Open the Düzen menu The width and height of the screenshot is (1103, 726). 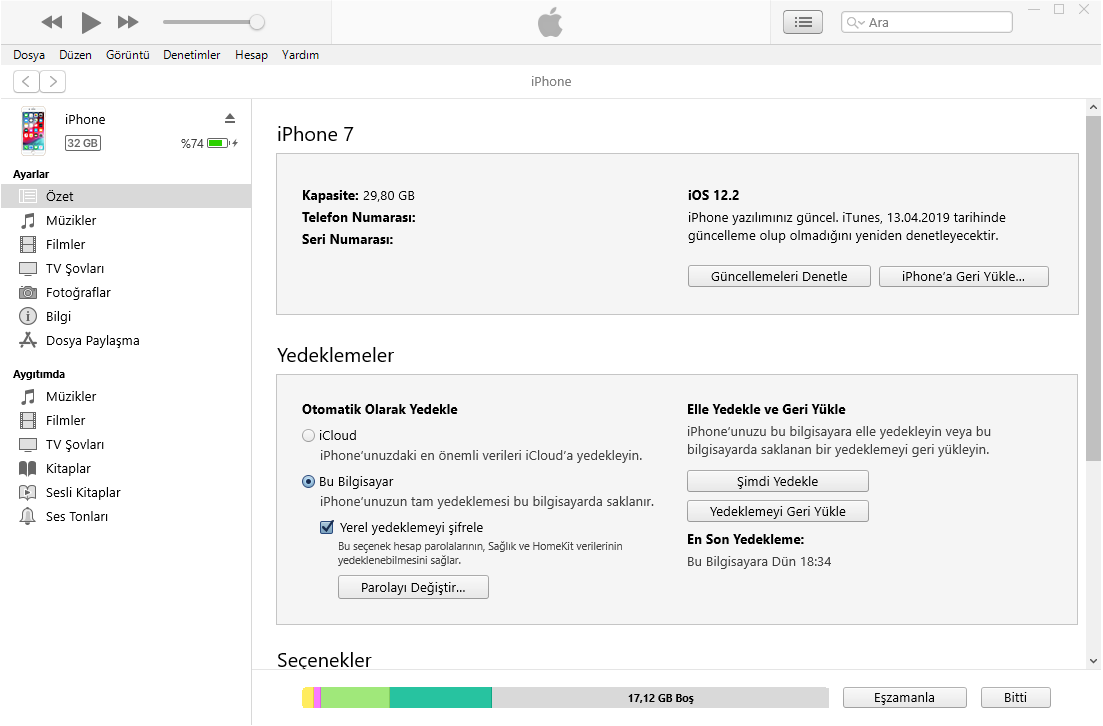[x=75, y=55]
